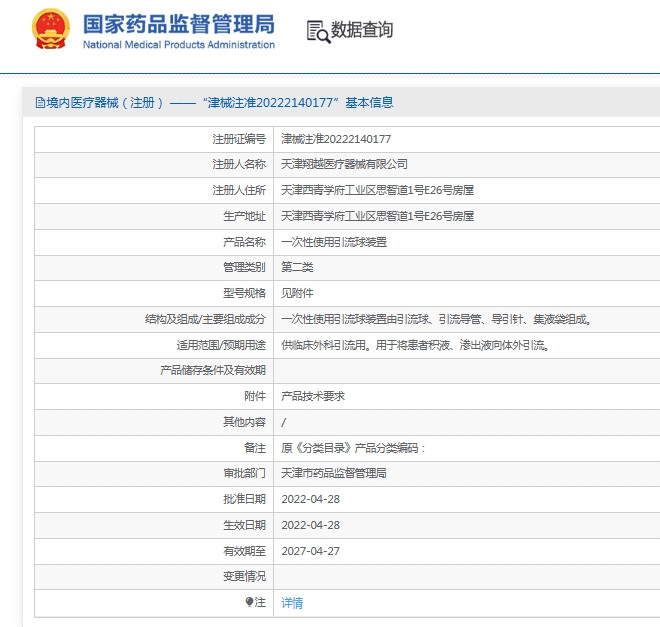Click the 变更情况 label
Image resolution: width=660 pixels, height=627 pixels.
click(245, 577)
